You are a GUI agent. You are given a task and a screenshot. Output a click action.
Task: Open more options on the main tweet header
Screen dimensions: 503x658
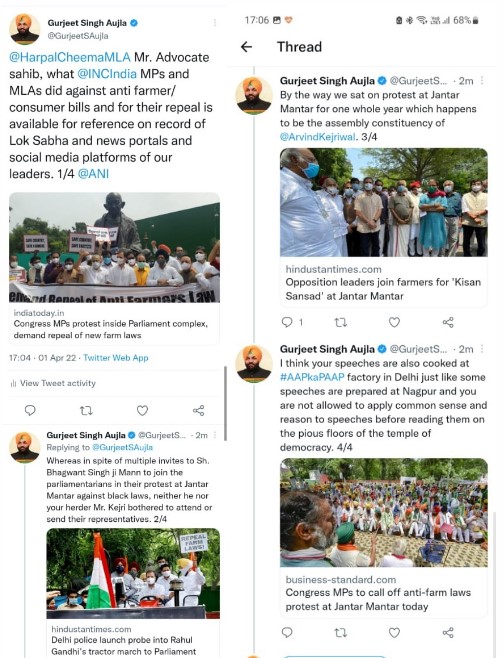215,23
